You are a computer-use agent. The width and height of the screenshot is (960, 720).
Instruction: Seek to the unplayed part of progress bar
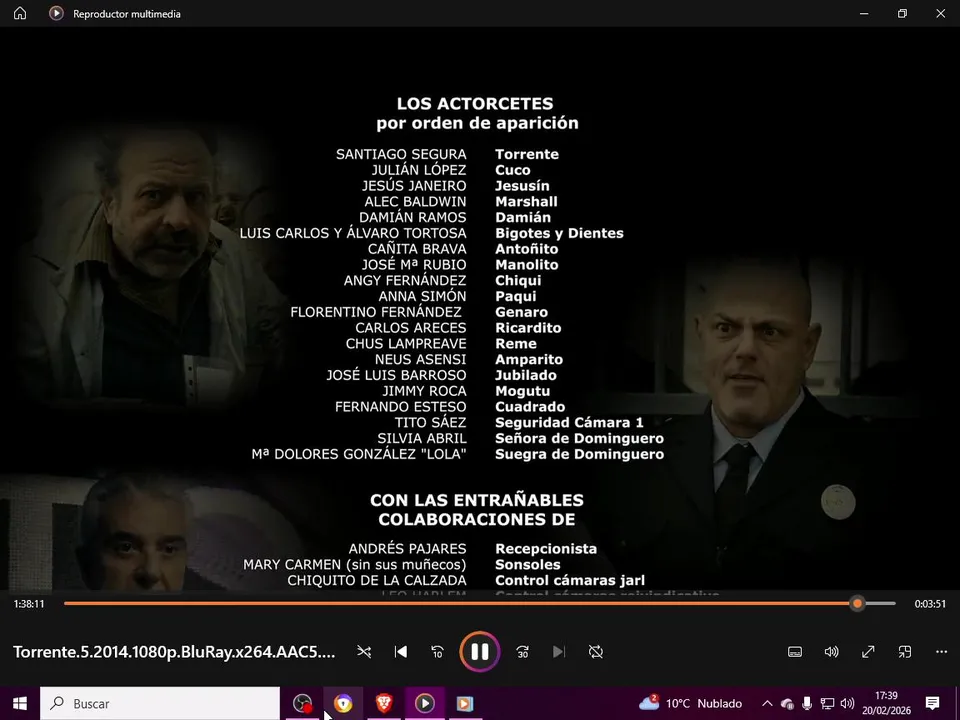(880, 604)
